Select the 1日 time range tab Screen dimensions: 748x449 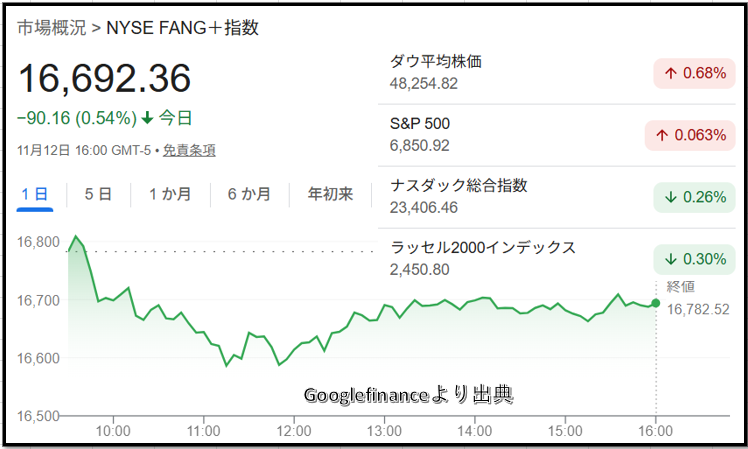(x=35, y=194)
